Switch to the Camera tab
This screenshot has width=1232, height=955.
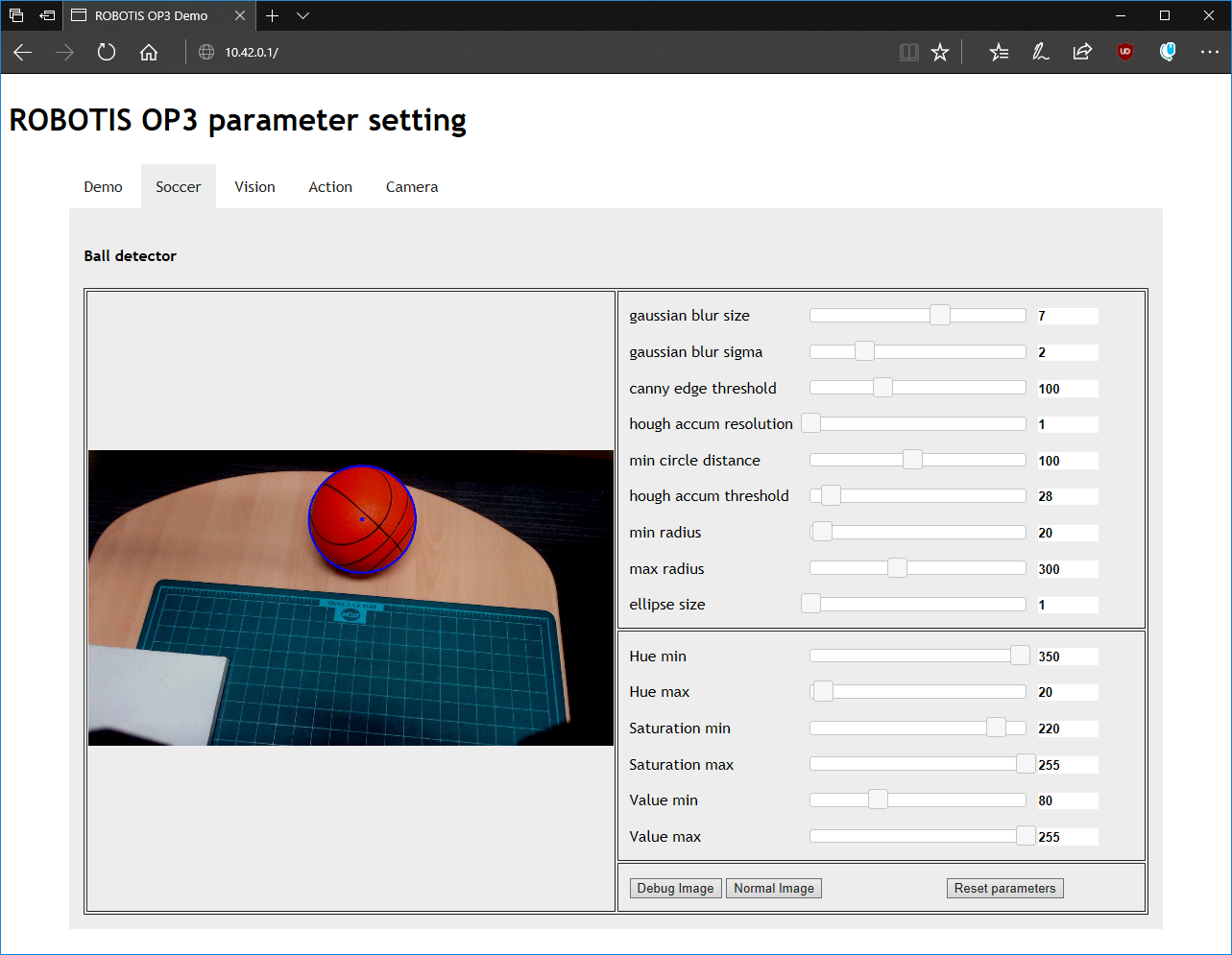pos(412,187)
